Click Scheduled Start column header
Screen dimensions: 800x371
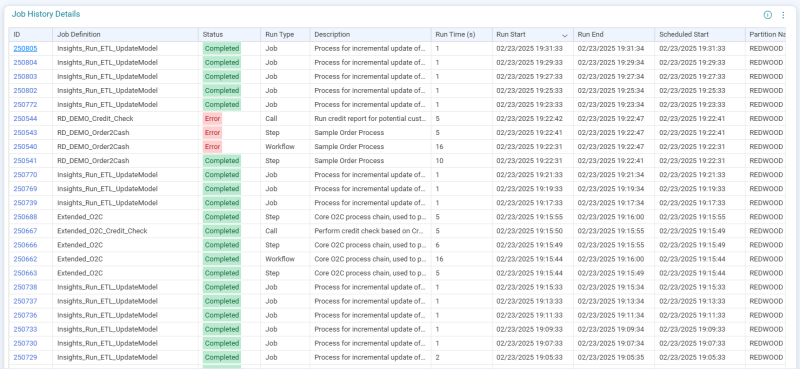700,35
